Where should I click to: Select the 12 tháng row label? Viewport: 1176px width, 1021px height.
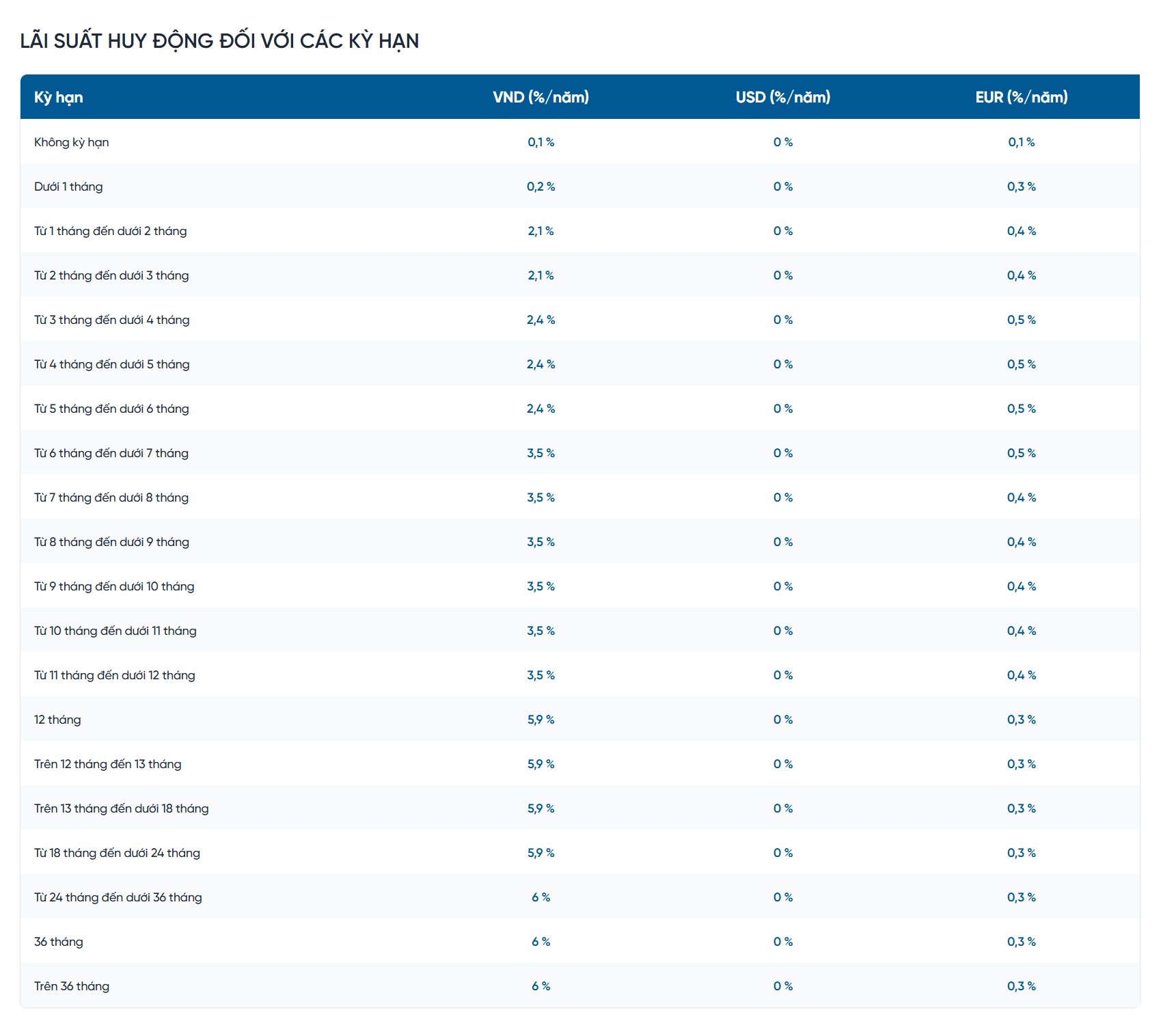click(x=57, y=720)
